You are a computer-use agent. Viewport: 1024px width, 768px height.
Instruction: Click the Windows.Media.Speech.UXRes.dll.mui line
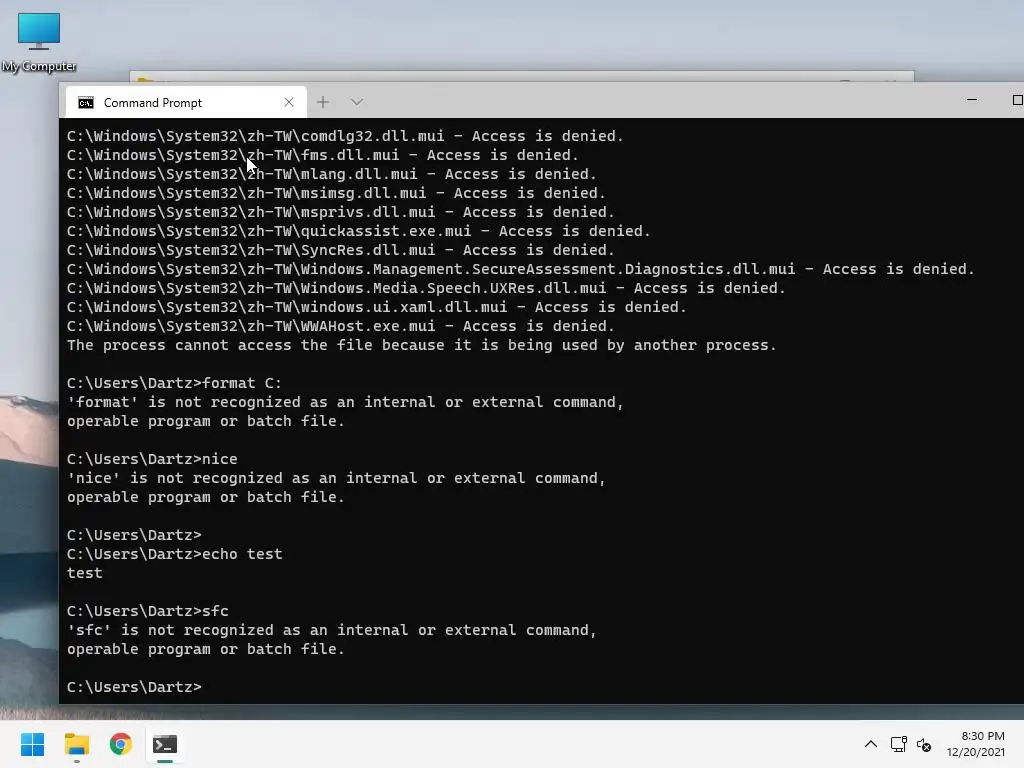click(x=426, y=288)
